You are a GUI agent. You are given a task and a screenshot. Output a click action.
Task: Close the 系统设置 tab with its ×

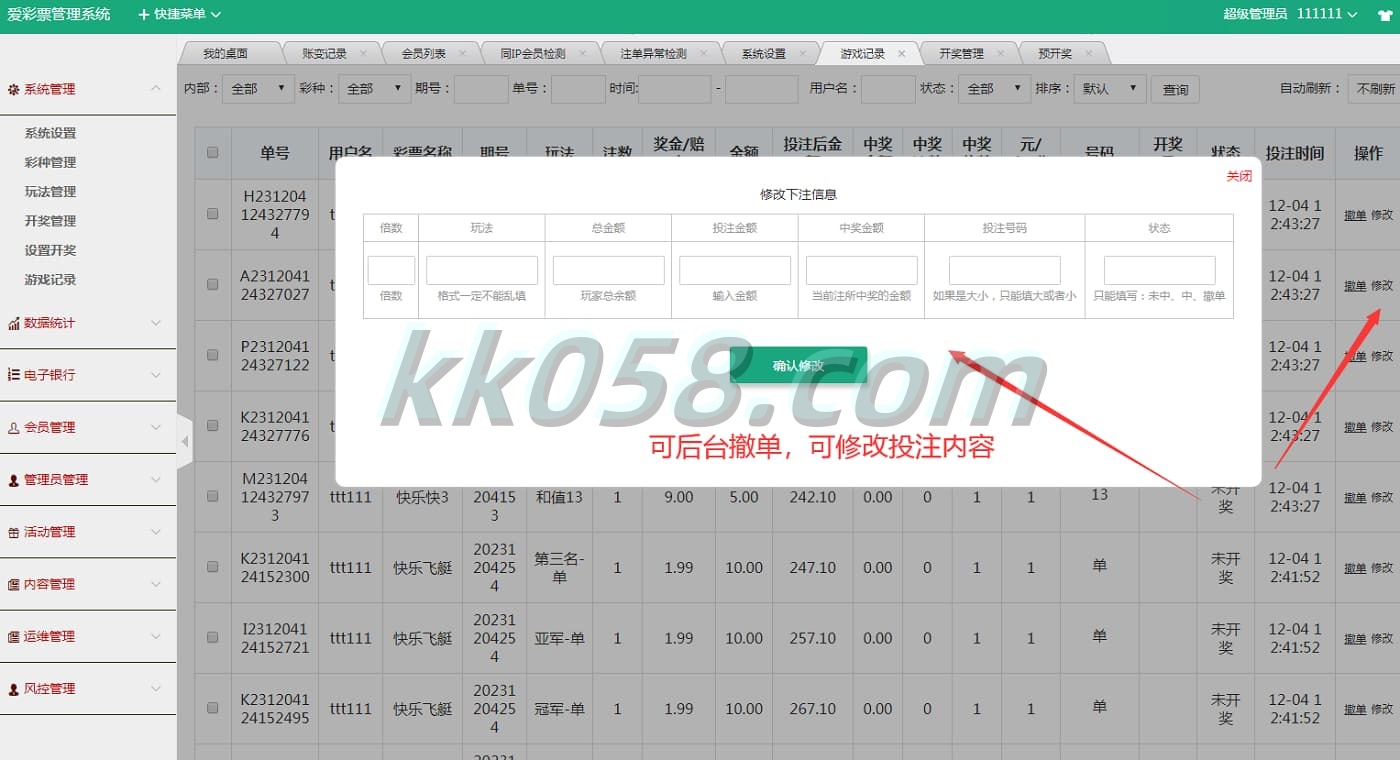point(802,54)
